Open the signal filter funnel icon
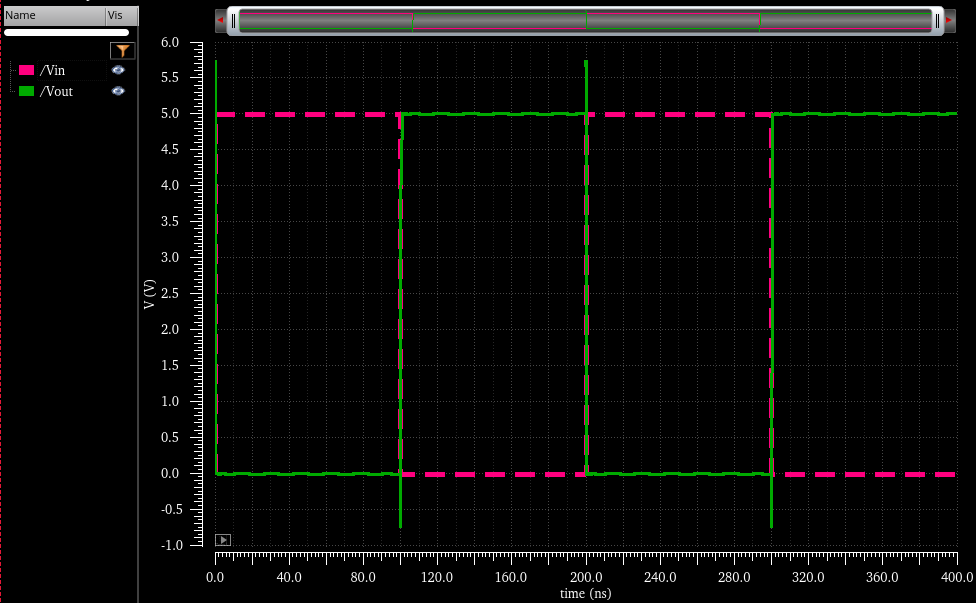The image size is (976, 603). tap(123, 50)
